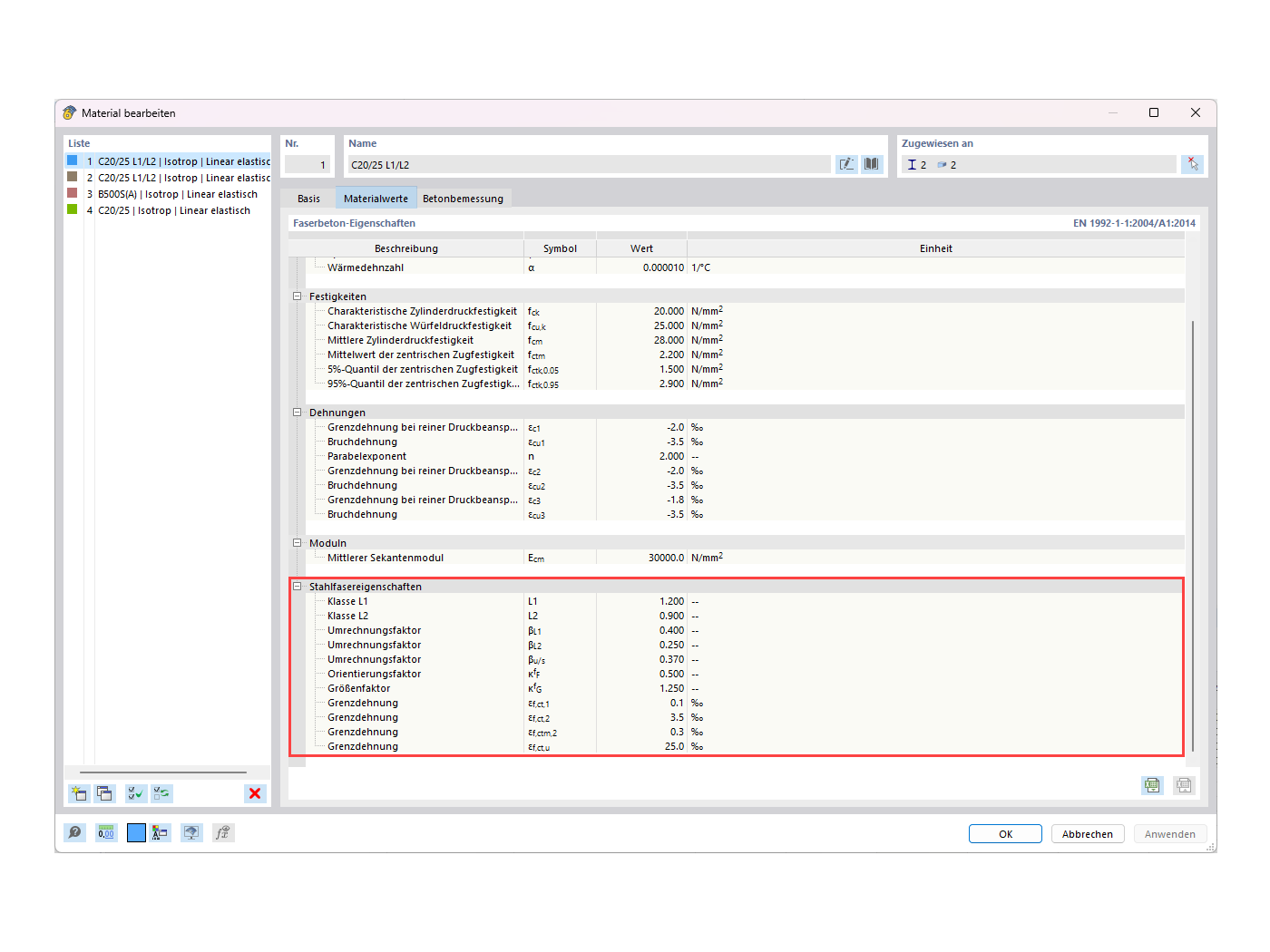Apply settings with the Anwenden button
Viewport: 1270px width, 952px height.
[x=1169, y=833]
